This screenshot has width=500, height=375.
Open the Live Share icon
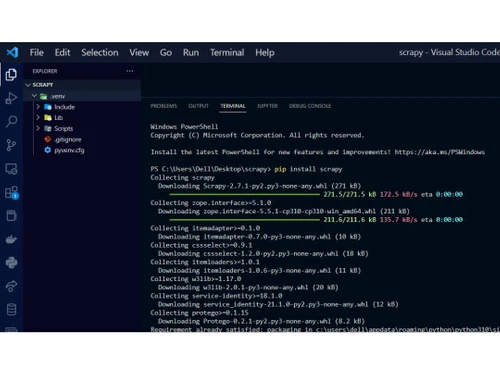tap(11, 286)
